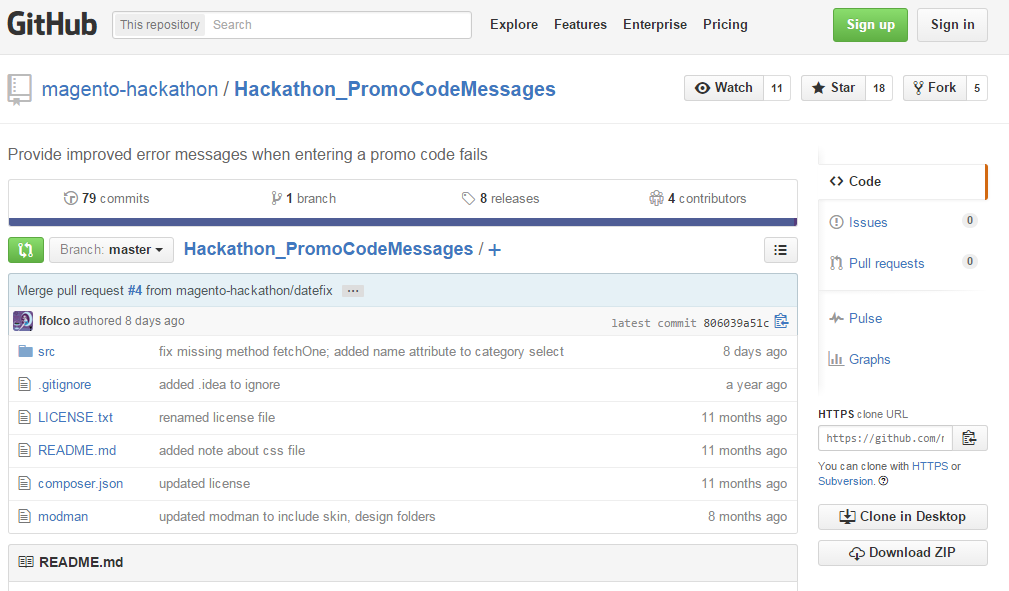
Task: Click the composer.json file icon
Action: click(x=24, y=483)
